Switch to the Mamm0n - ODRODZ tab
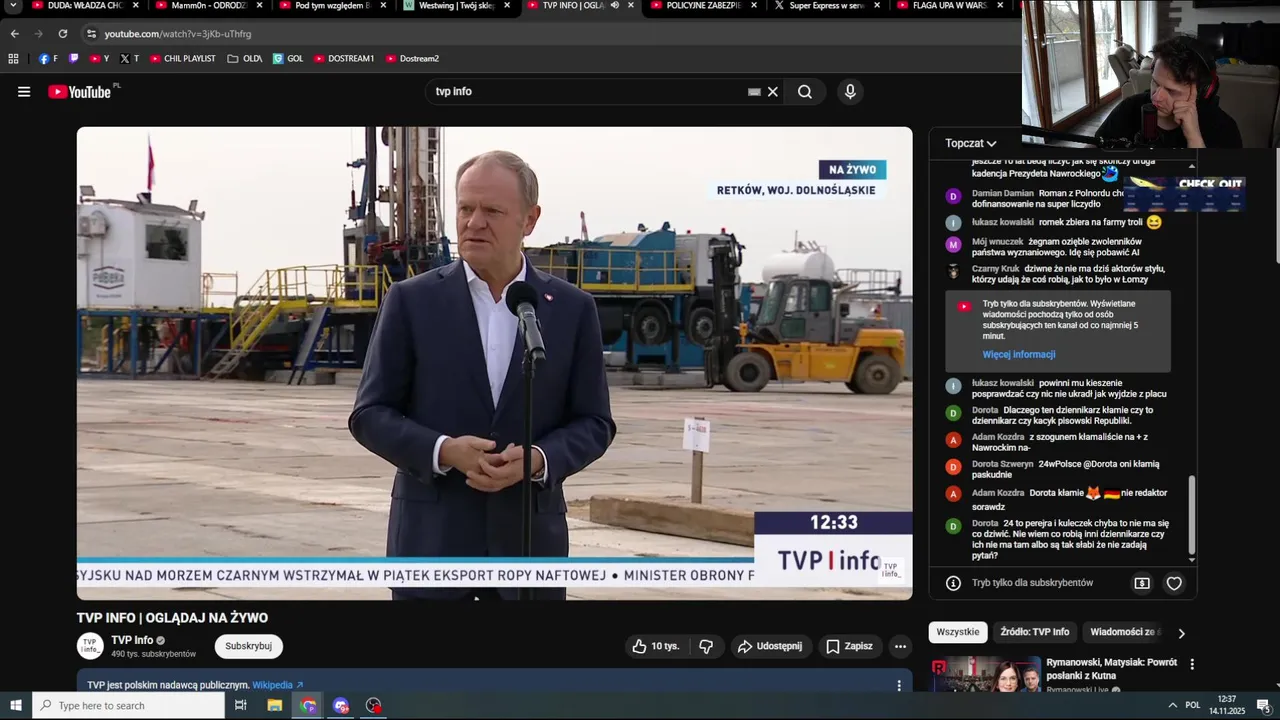The height and width of the screenshot is (720, 1280). 207,6
